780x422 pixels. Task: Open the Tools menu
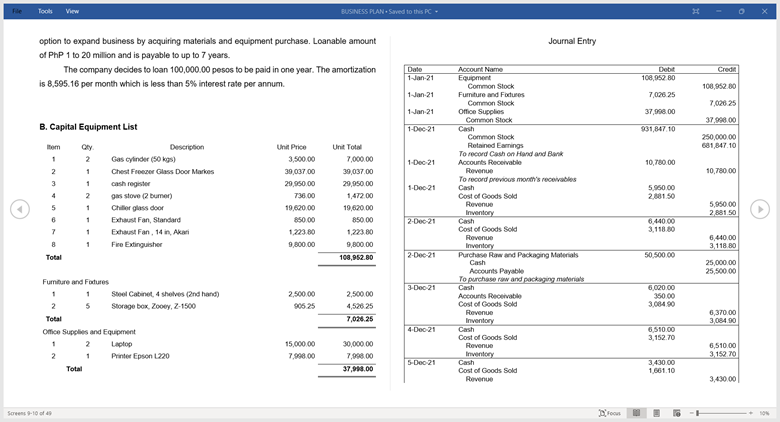point(45,11)
